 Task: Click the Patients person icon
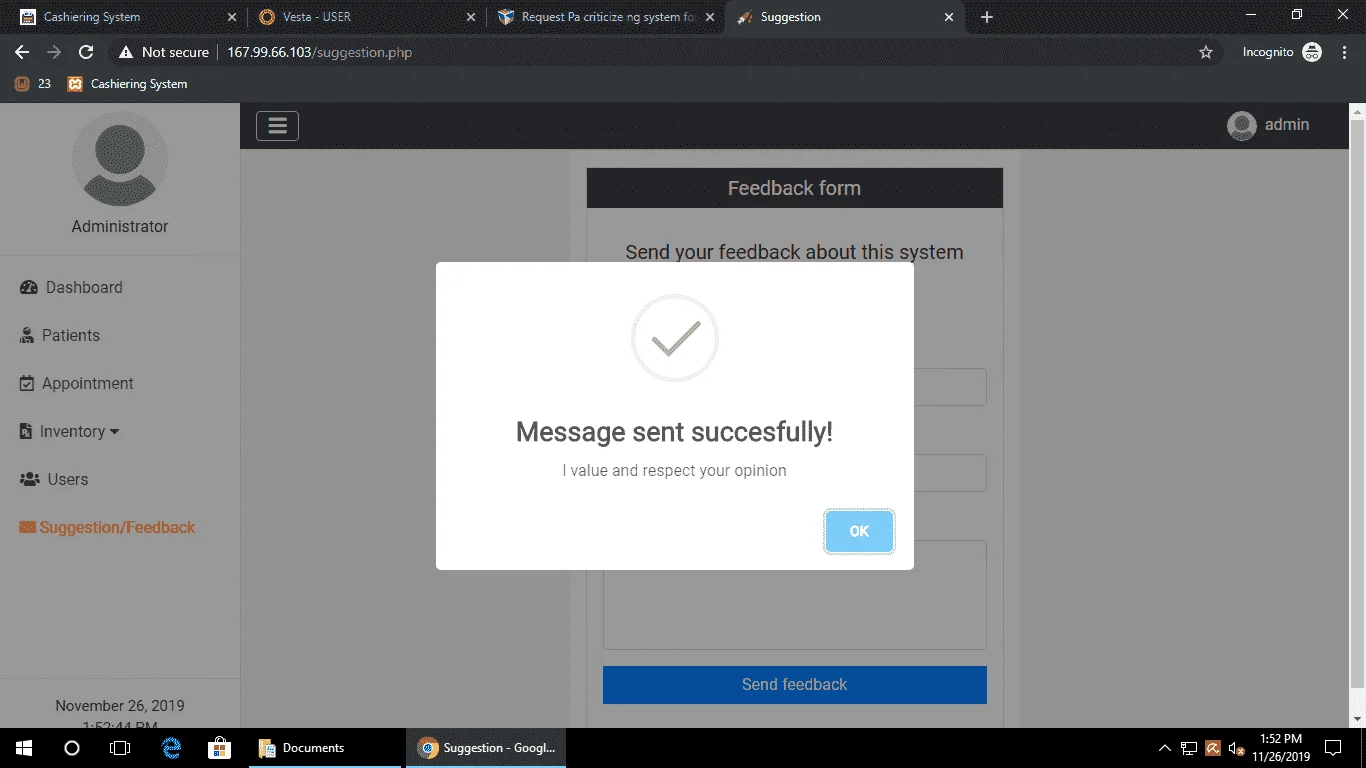pos(27,335)
